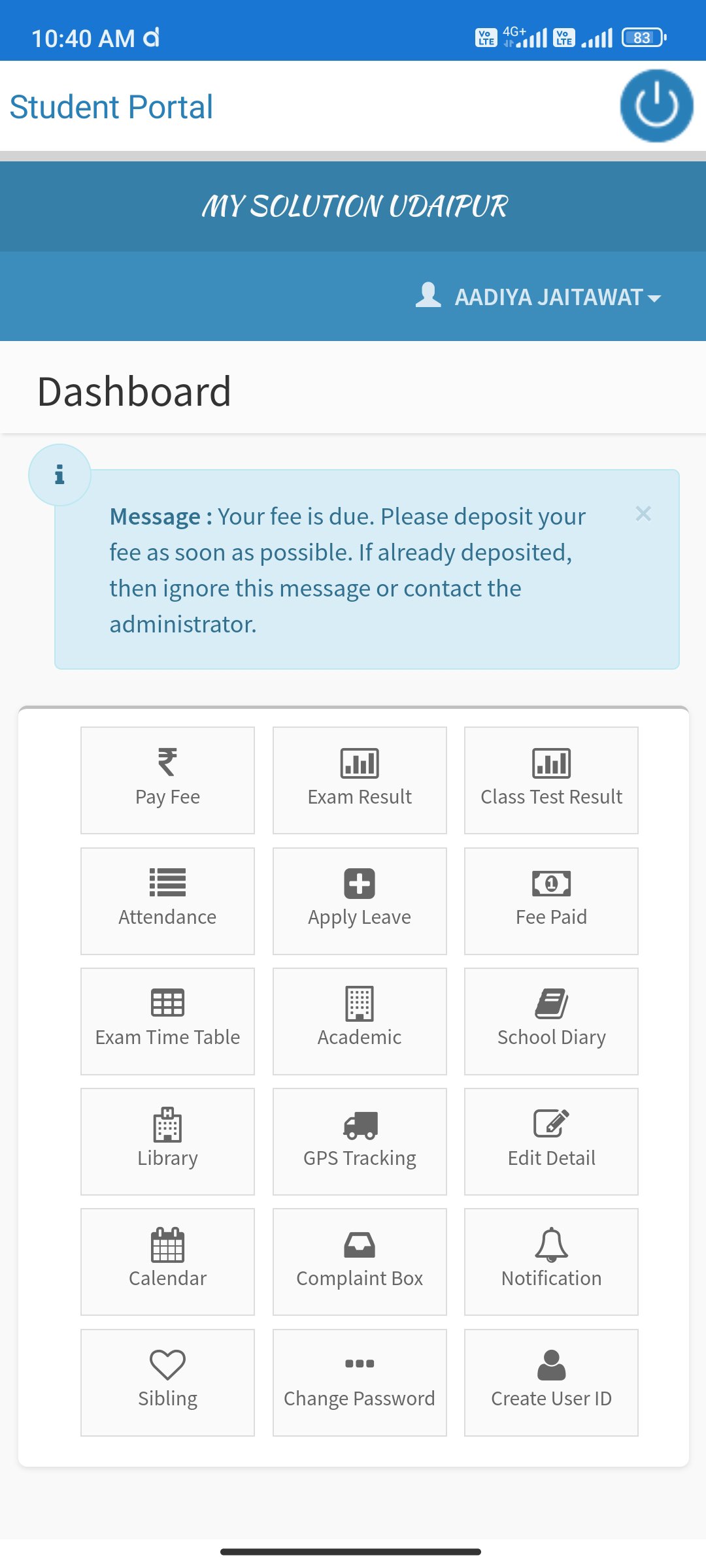706x1568 pixels.
Task: Open Class Test Result tile
Action: click(551, 780)
